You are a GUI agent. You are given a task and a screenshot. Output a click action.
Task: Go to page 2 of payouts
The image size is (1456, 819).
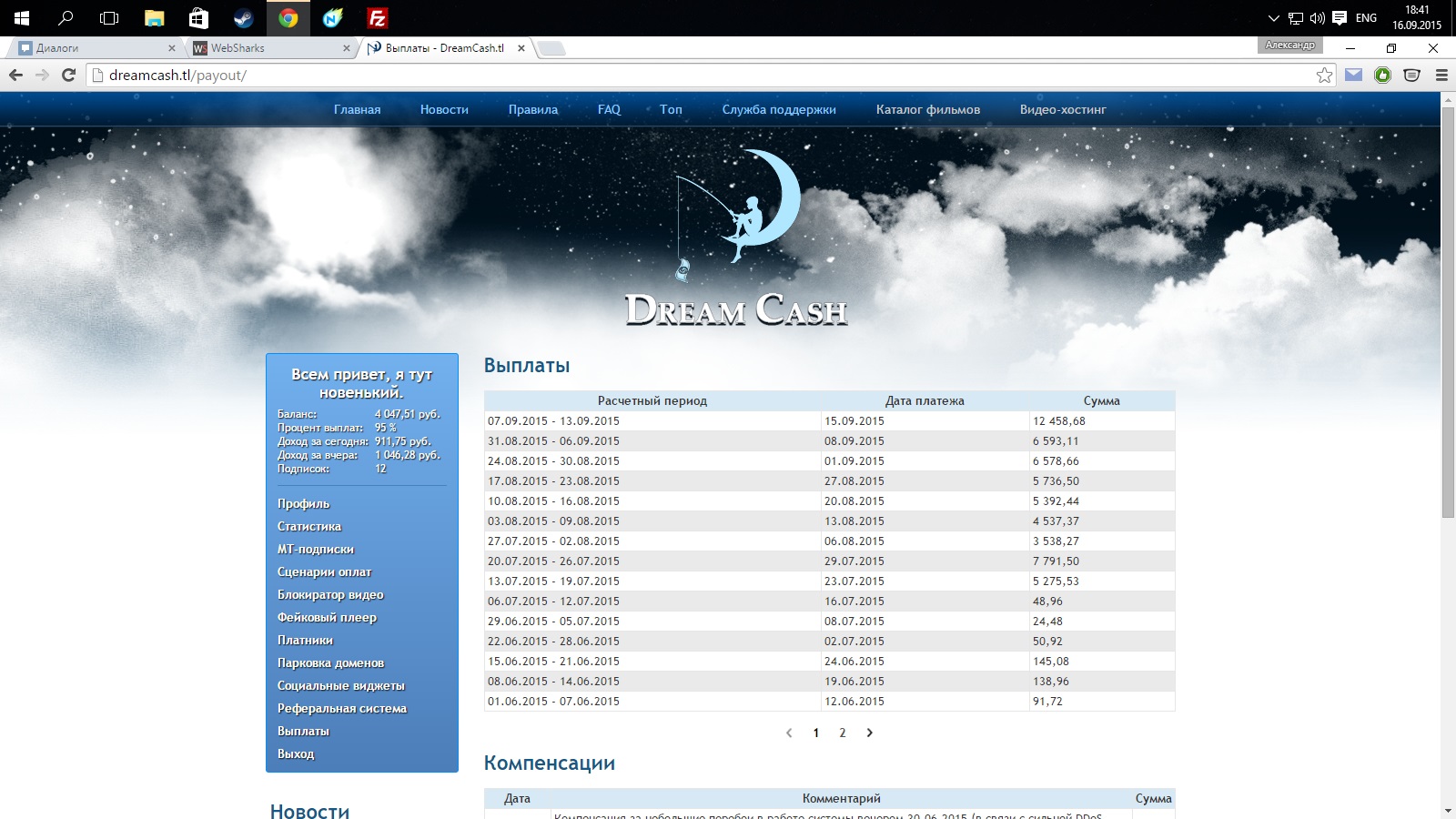843,733
